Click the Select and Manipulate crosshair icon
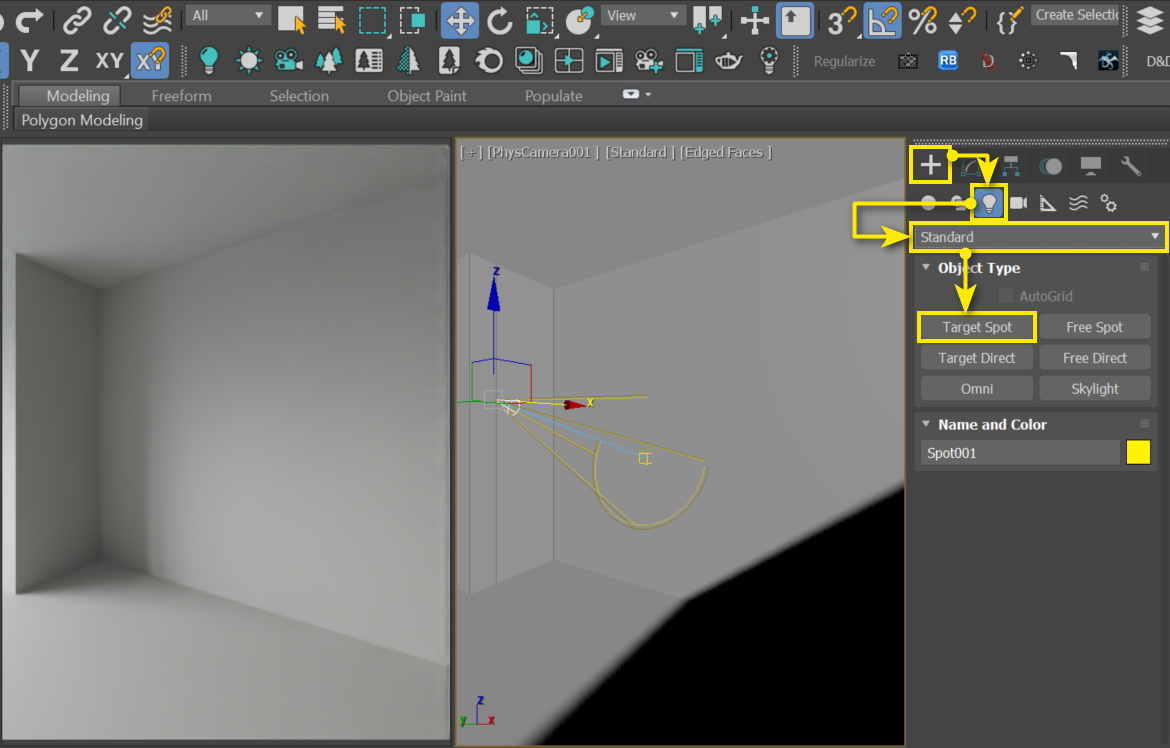 tap(754, 20)
